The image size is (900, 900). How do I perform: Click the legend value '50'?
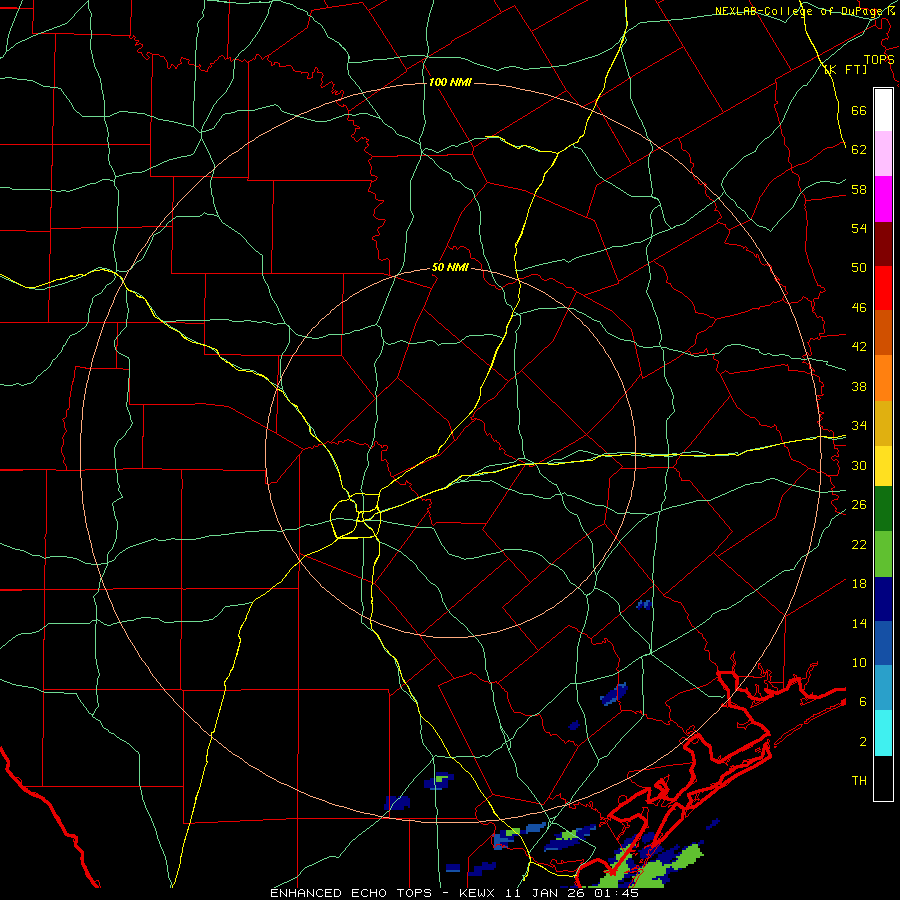coord(859,268)
